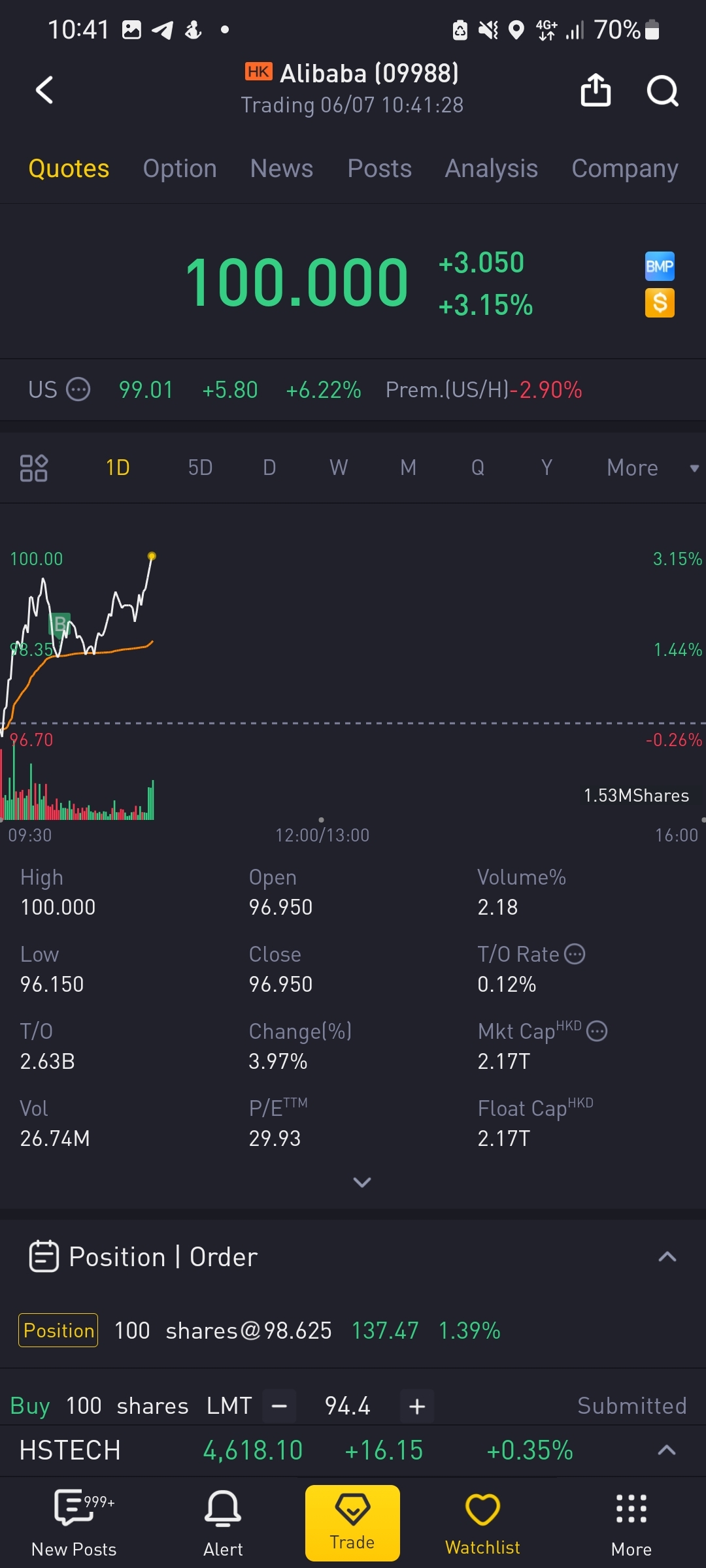This screenshot has width=706, height=1568.
Task: Tap the battery status icon
Action: (652, 29)
